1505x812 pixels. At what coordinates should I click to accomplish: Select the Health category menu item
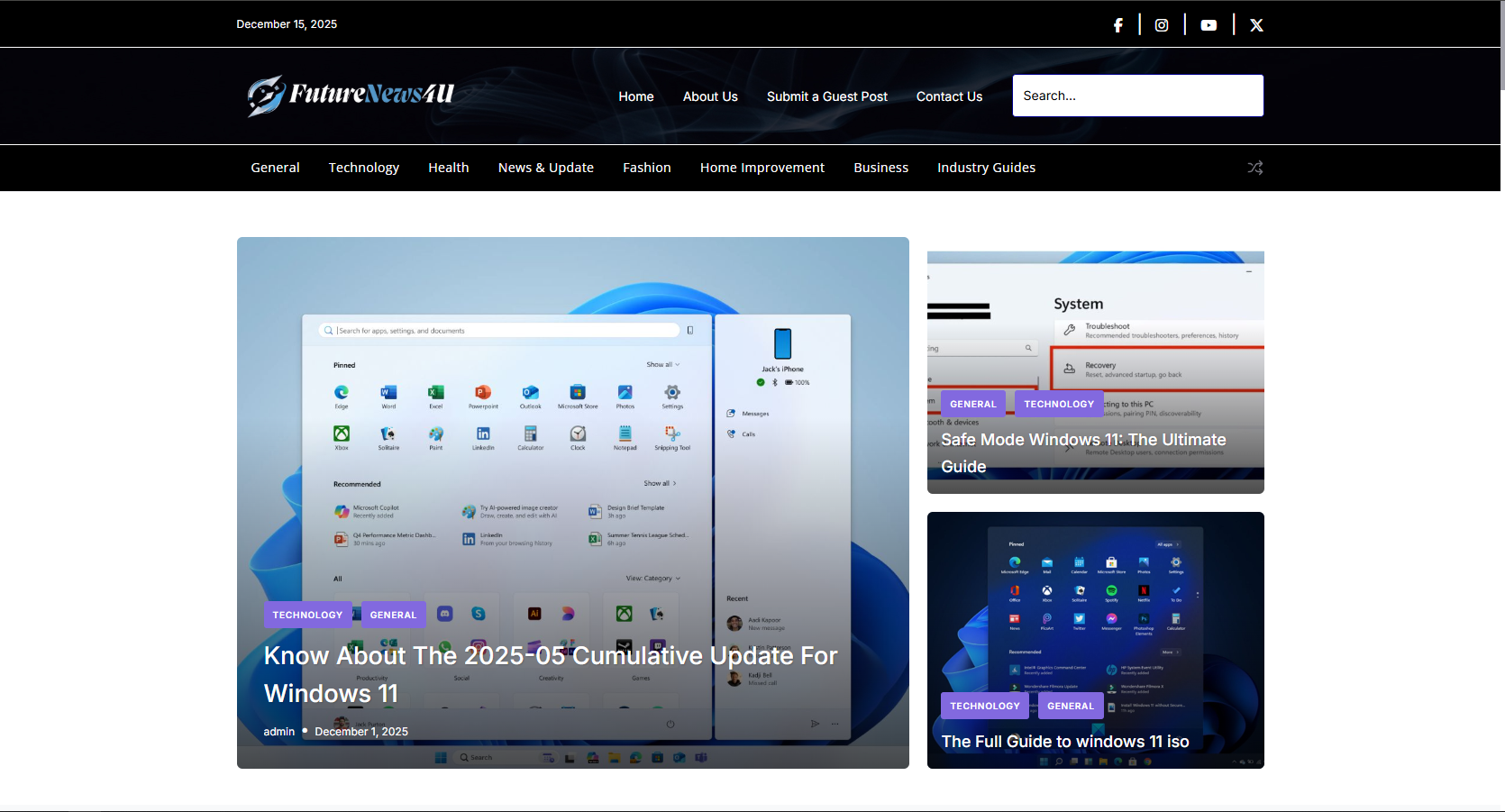(449, 168)
